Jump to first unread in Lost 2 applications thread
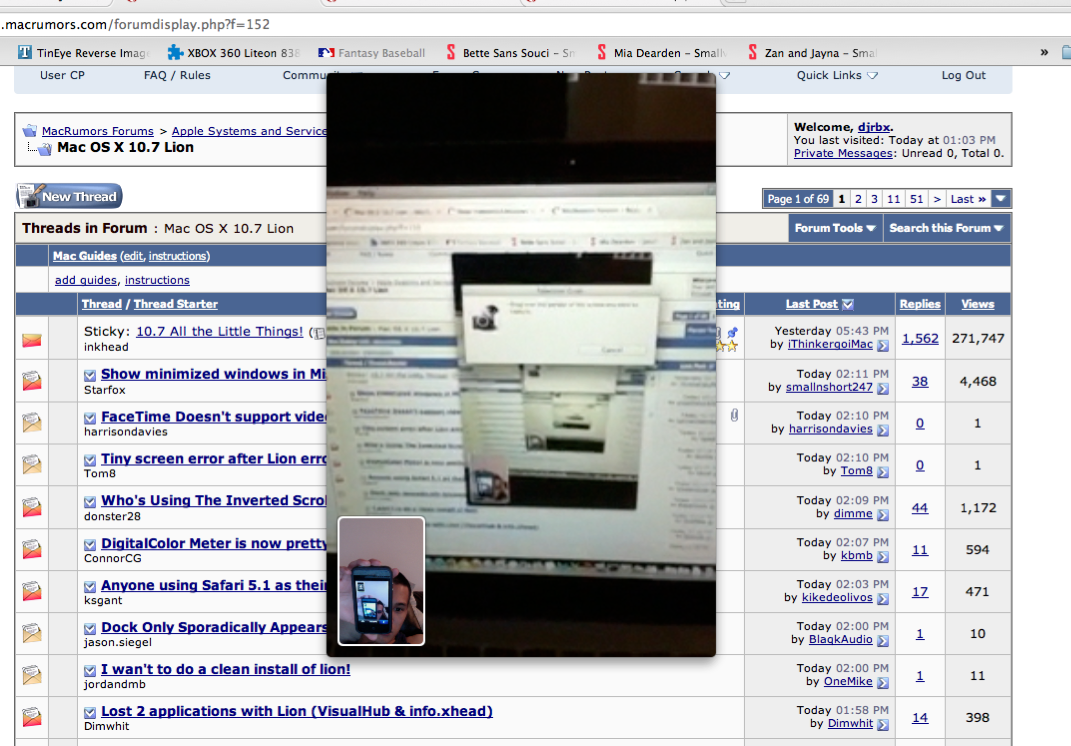Viewport: 1071px width, 746px height. point(90,713)
